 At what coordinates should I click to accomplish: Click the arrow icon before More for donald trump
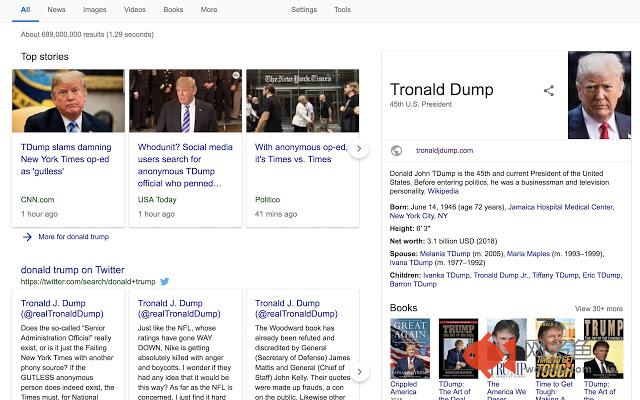(x=27, y=237)
